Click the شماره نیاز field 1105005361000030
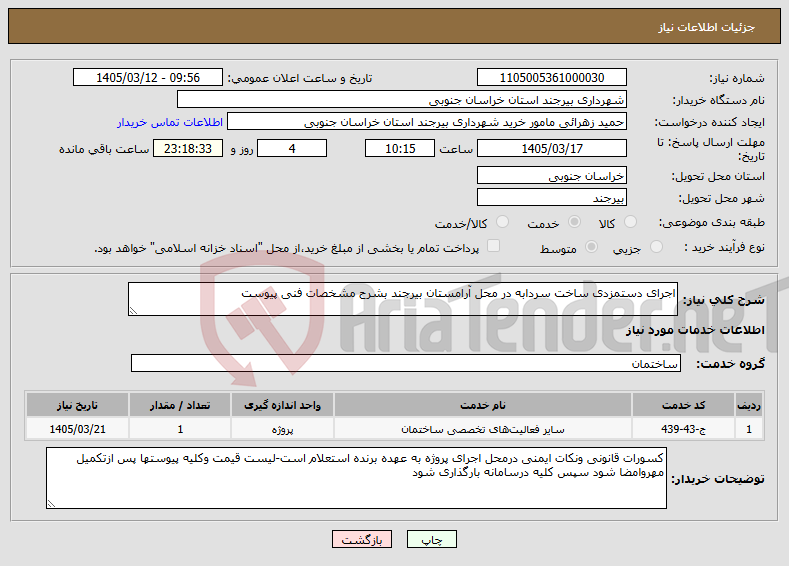Viewport: 789px width, 566px height. [x=551, y=77]
